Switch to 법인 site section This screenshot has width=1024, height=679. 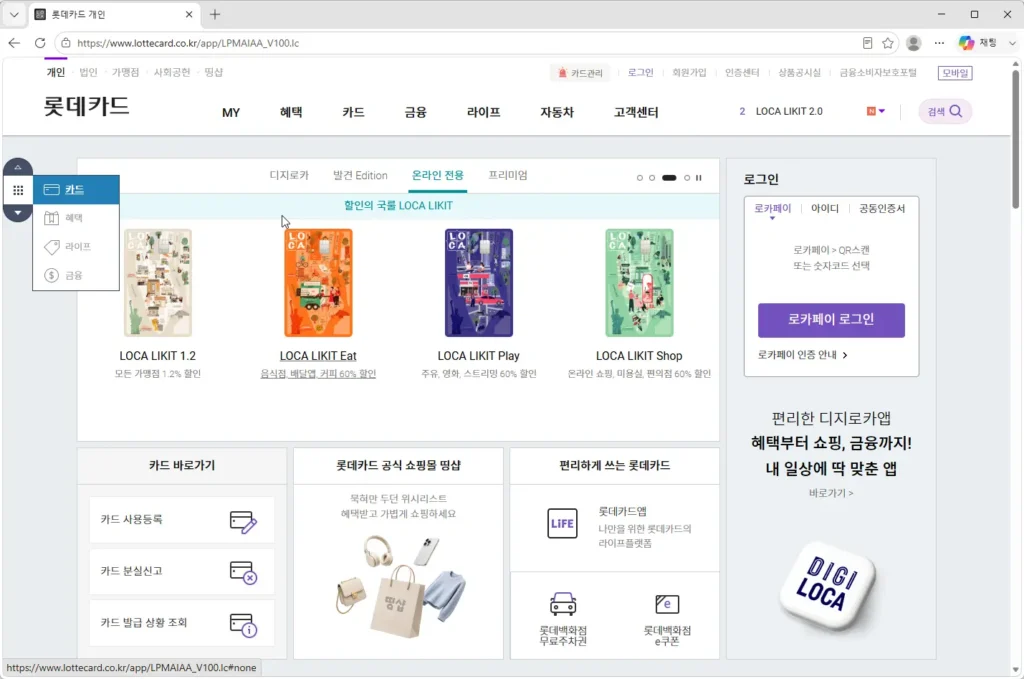(x=88, y=72)
